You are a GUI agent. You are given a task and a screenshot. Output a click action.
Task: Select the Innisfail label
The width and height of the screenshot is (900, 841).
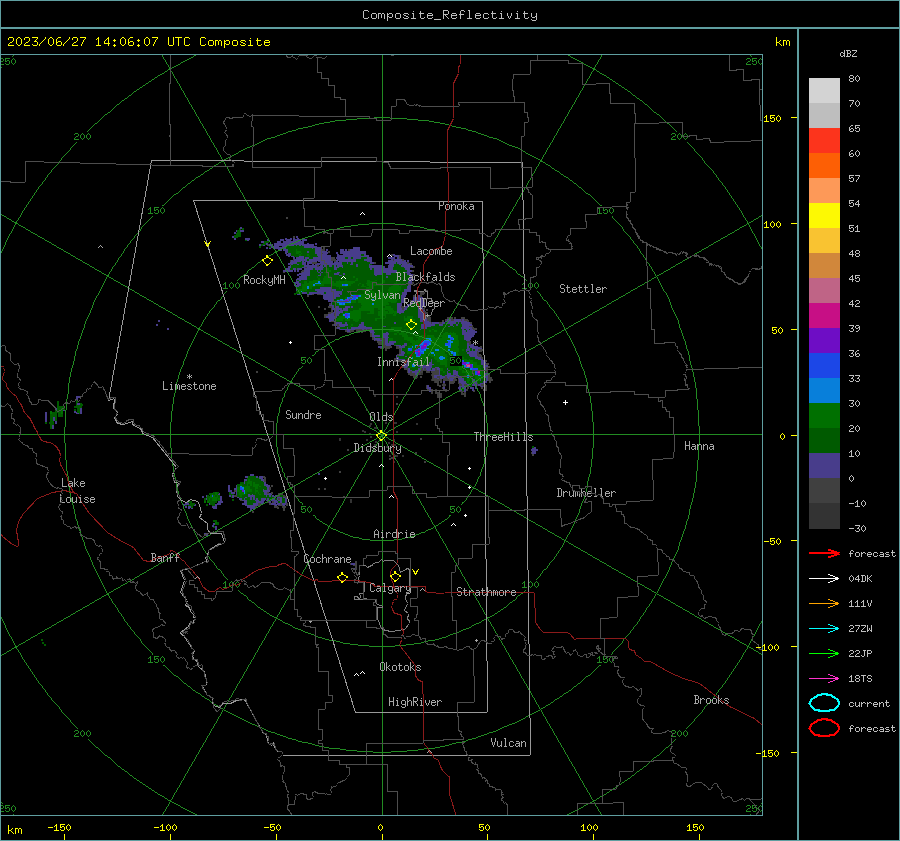pos(403,362)
